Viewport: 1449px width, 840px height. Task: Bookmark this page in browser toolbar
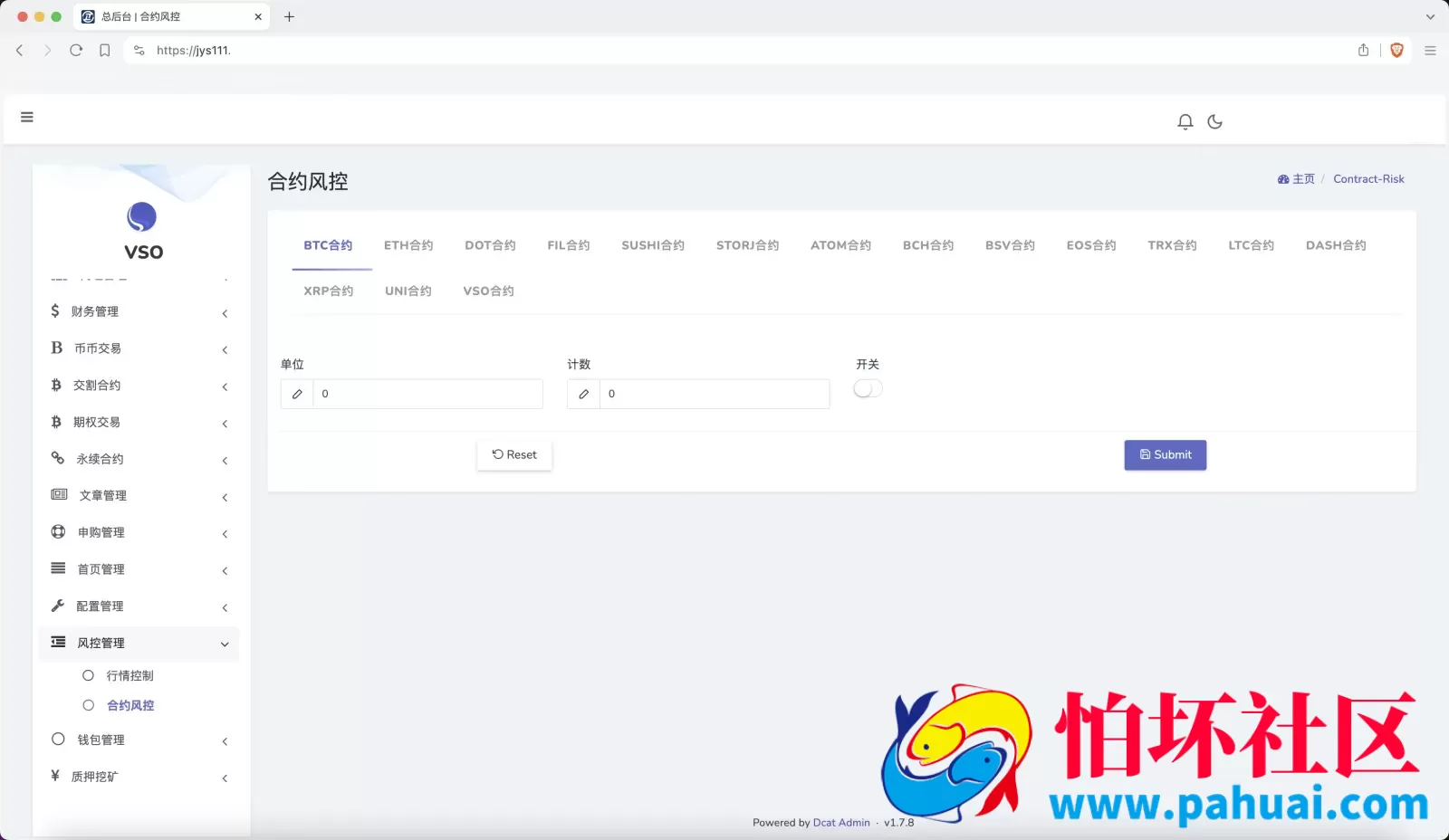(105, 51)
